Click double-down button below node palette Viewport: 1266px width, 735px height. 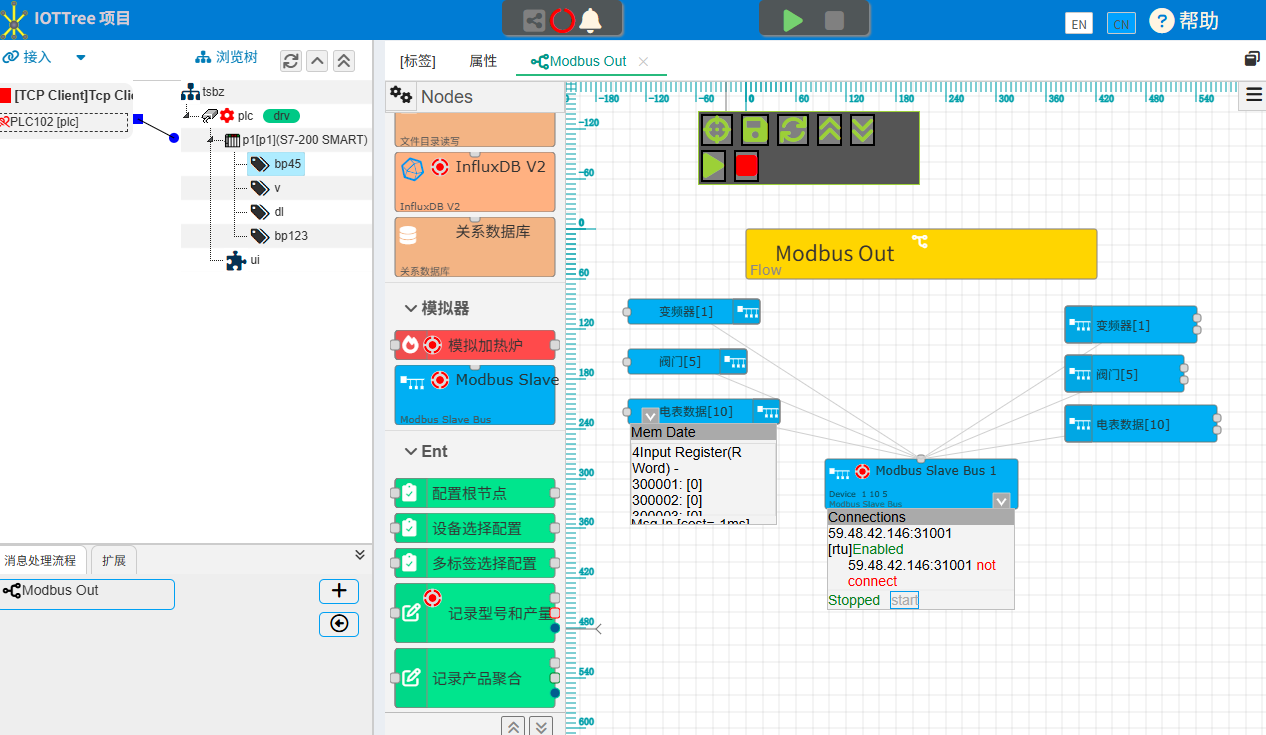click(x=541, y=726)
